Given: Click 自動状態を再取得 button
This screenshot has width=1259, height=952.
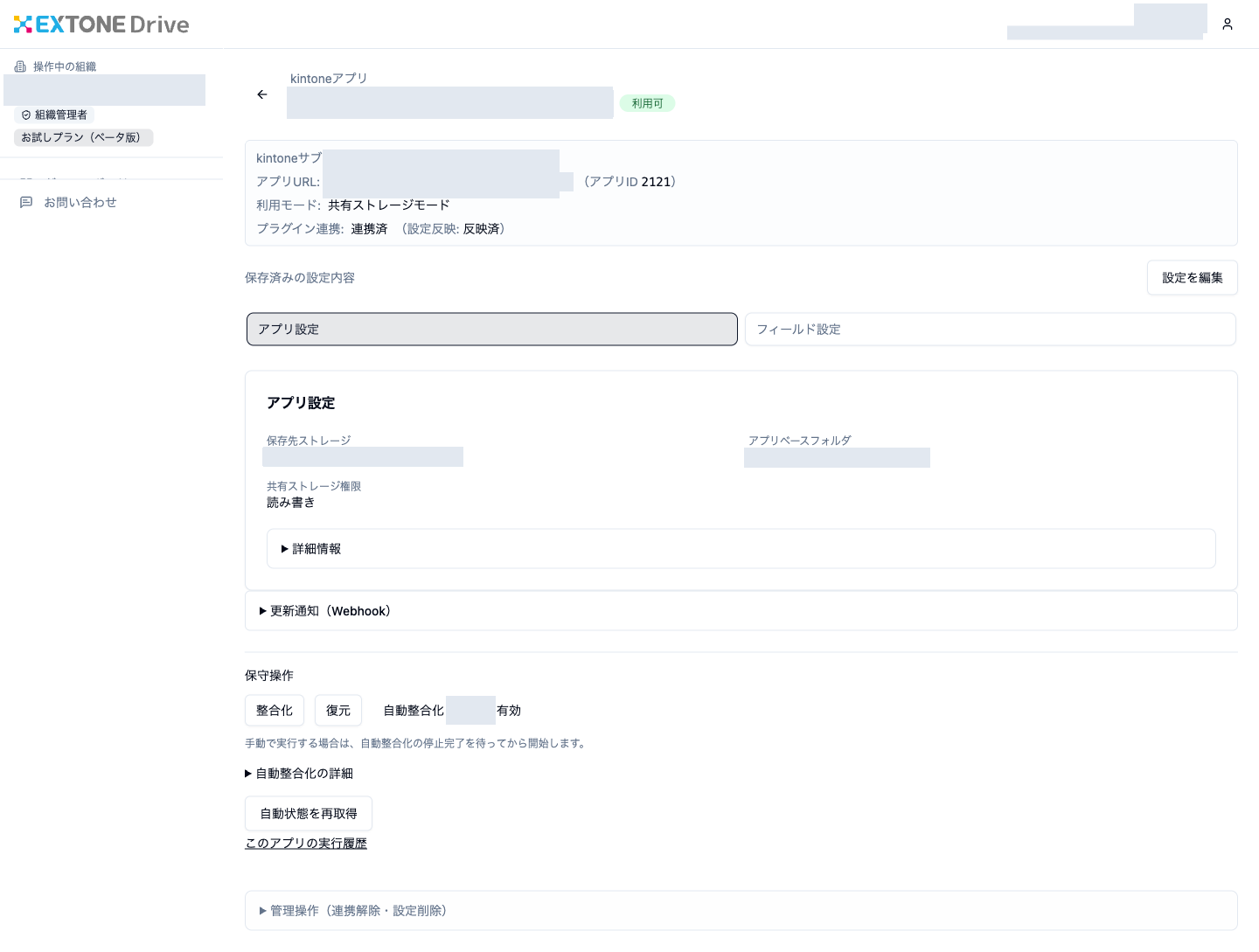Looking at the screenshot, I should pyautogui.click(x=309, y=814).
